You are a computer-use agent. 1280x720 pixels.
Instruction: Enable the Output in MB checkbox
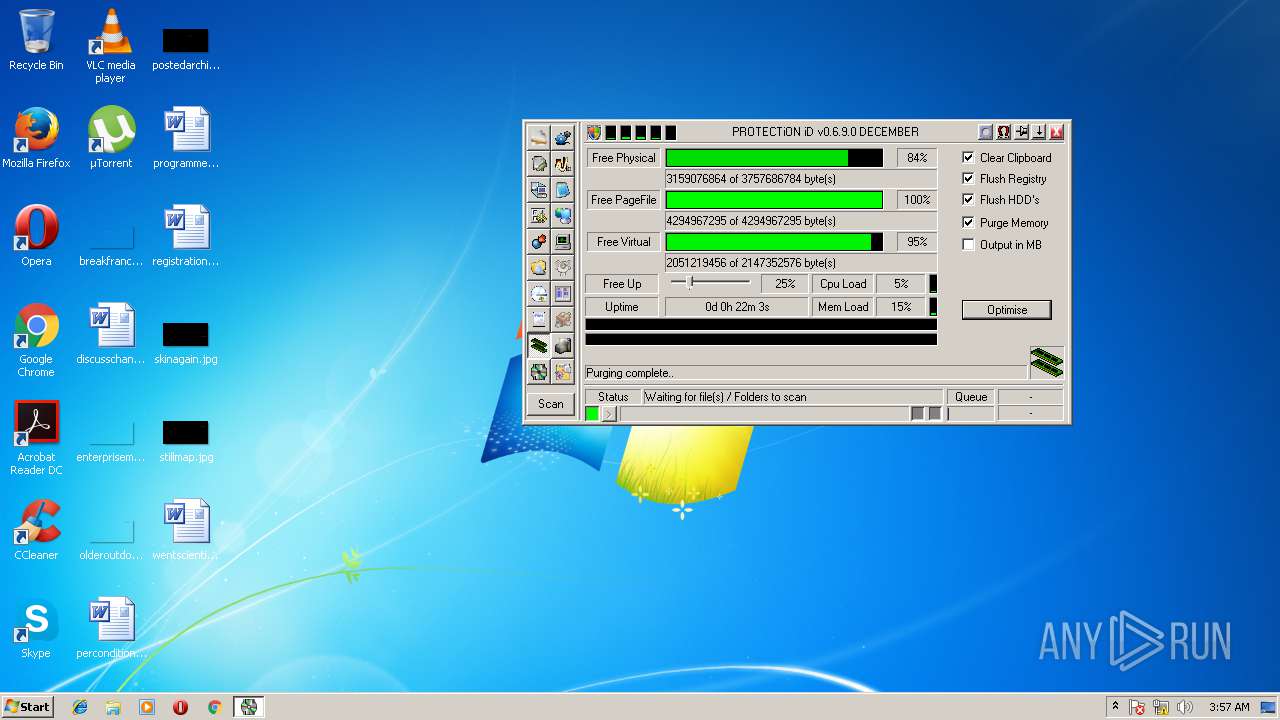pos(968,244)
